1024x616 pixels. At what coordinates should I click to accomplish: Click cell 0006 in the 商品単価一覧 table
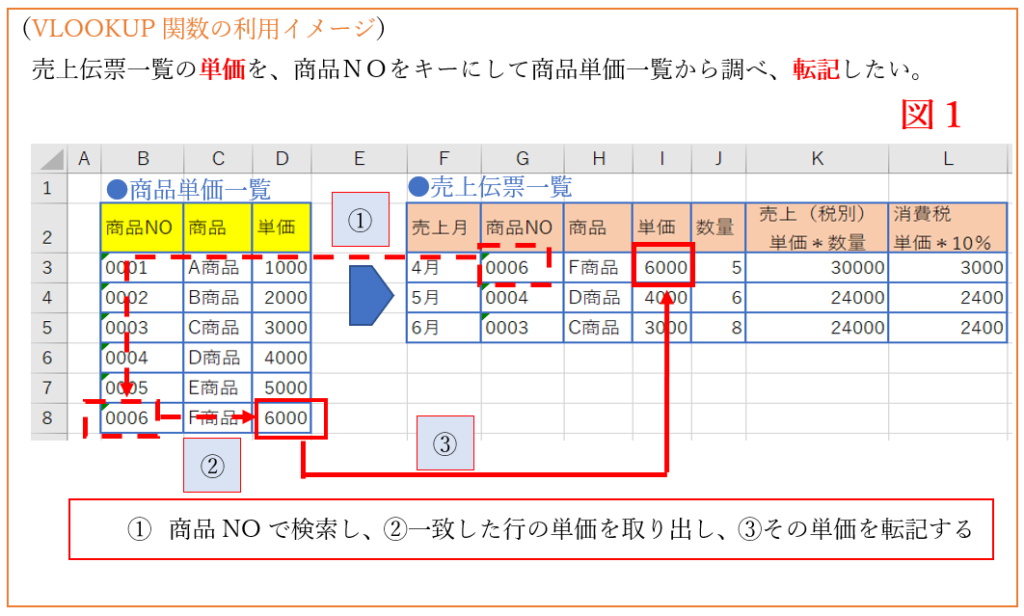127,418
